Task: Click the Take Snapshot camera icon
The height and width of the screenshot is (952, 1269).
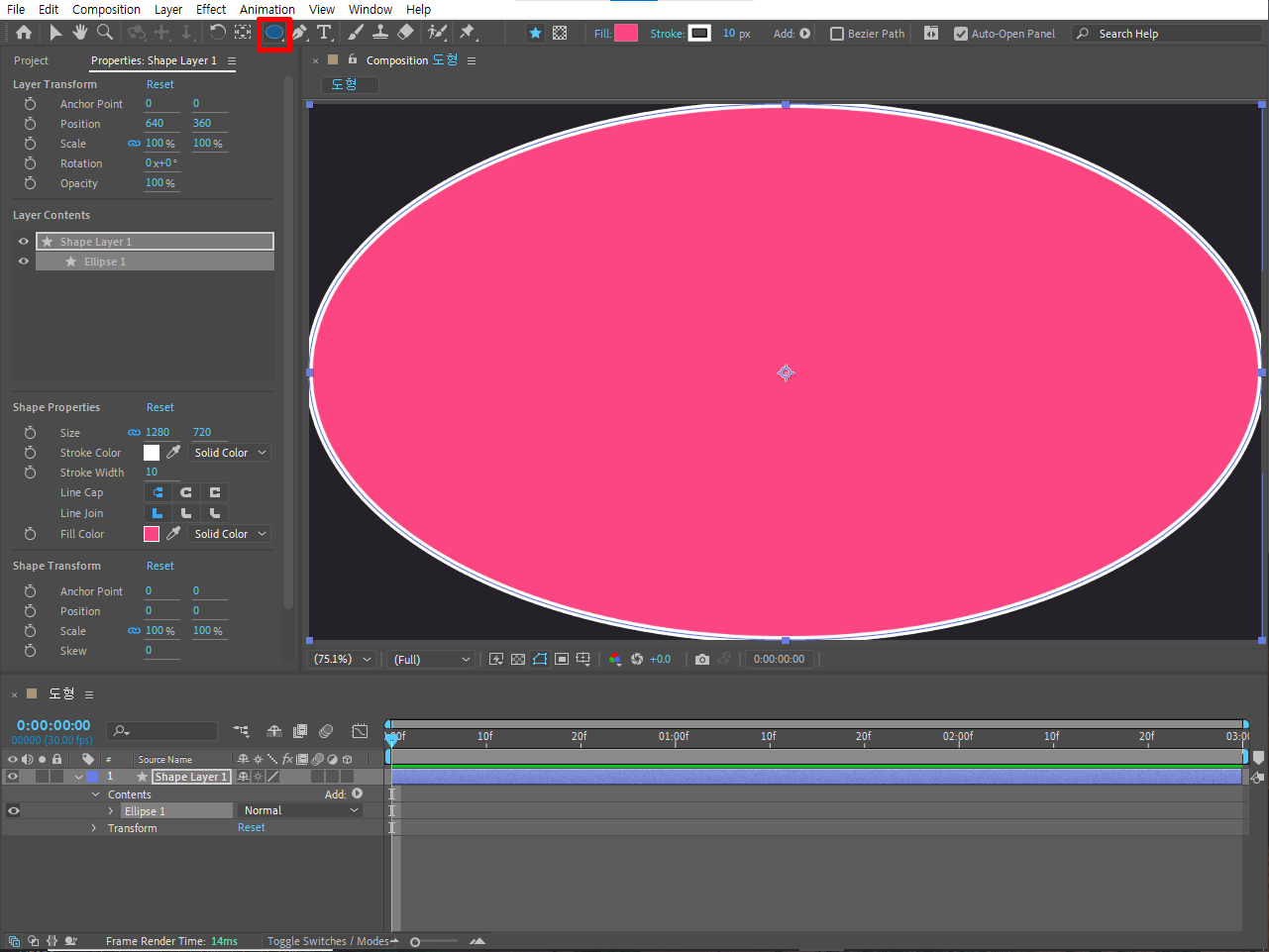Action: 702,659
